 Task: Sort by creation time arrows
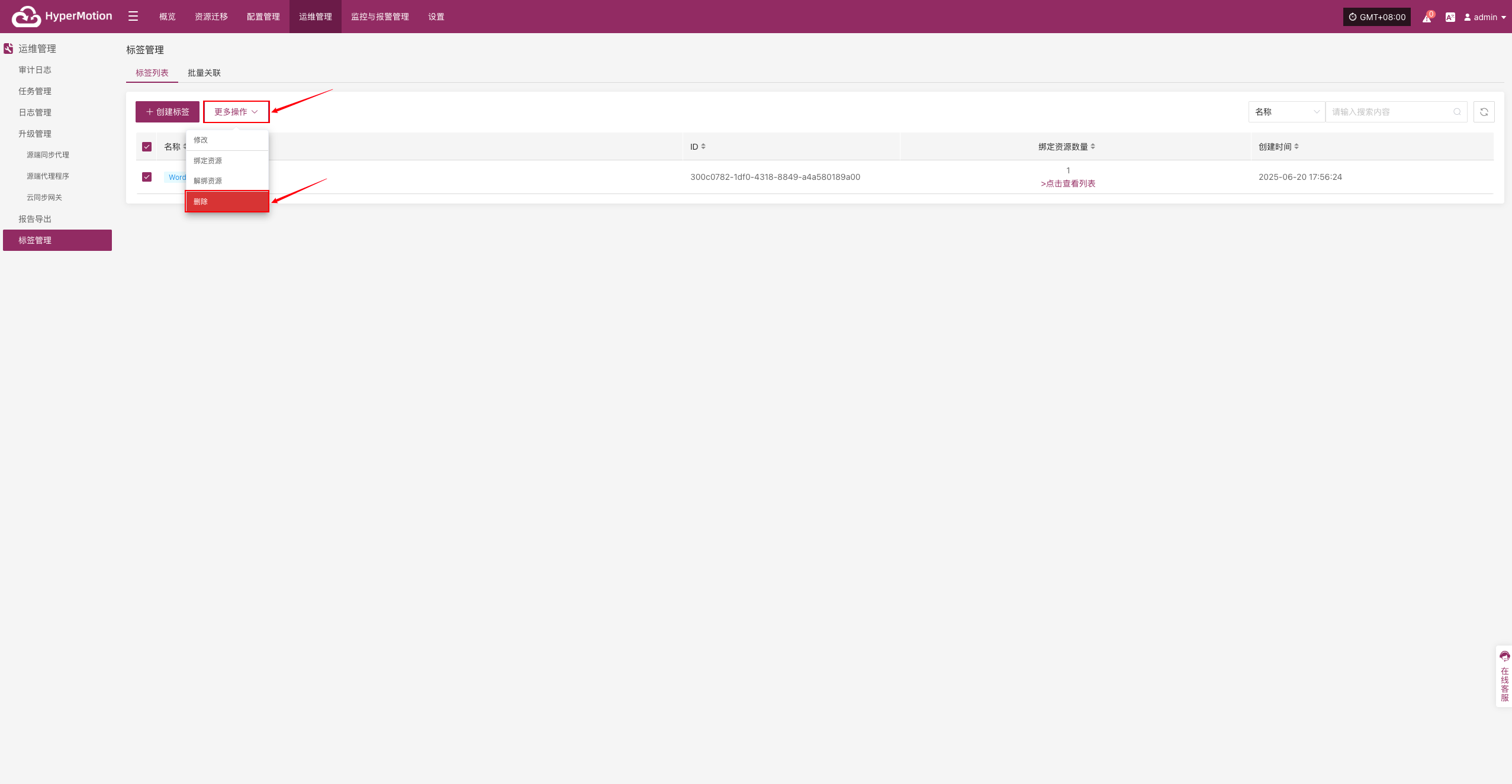coord(1296,147)
